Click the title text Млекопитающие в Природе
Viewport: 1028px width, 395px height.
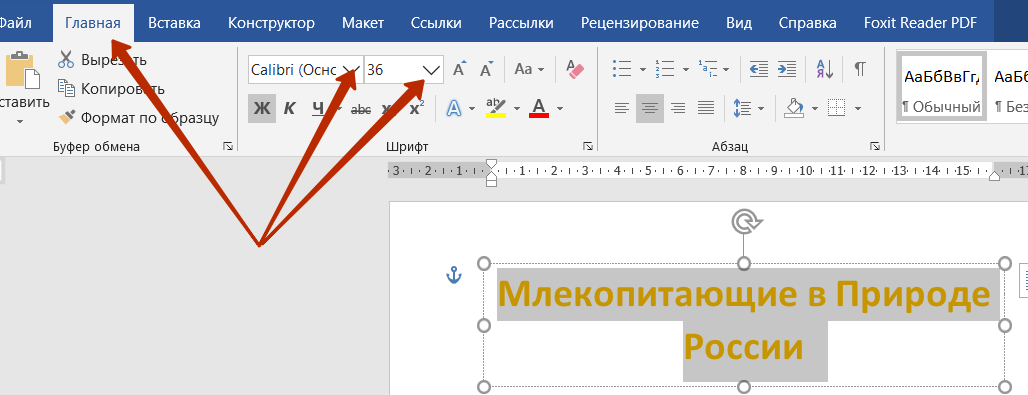click(x=744, y=294)
